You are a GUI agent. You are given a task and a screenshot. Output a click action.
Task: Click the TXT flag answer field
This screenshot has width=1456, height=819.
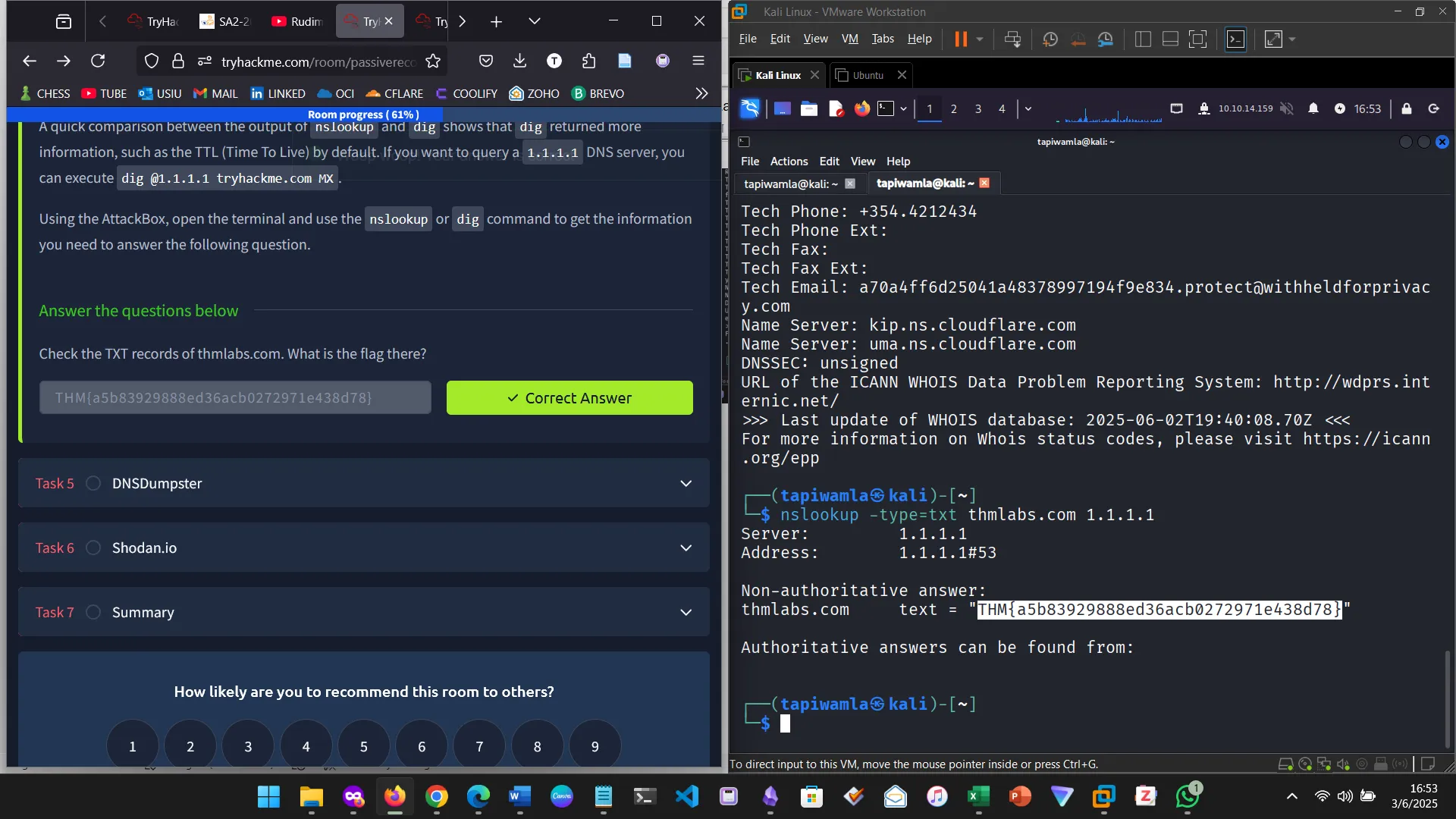(x=235, y=397)
